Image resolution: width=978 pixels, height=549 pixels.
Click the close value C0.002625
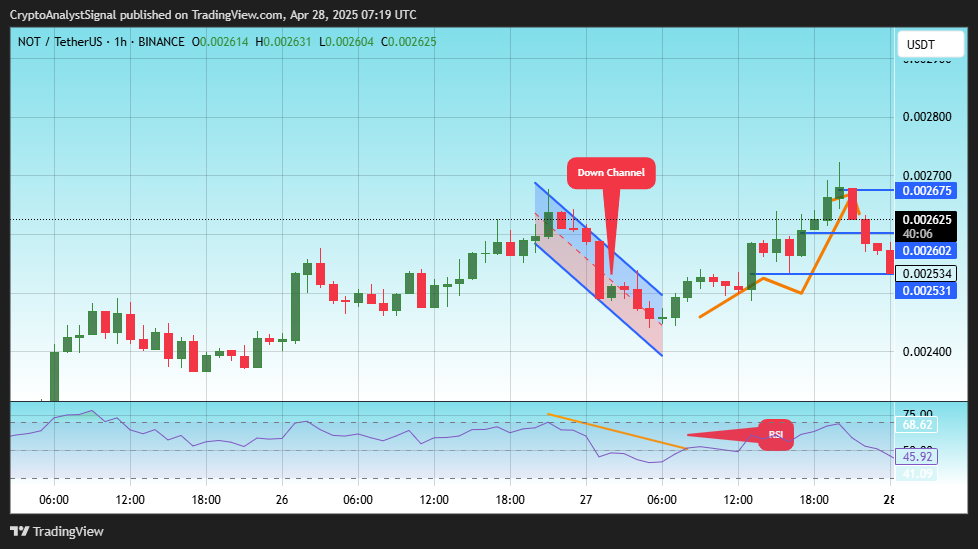(409, 42)
